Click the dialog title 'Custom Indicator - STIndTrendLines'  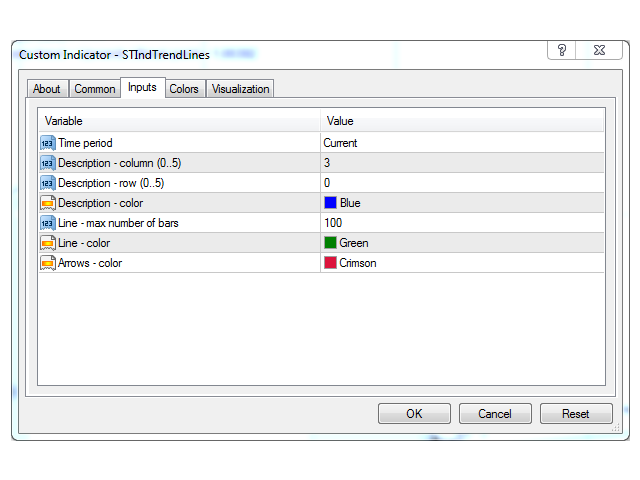click(114, 55)
